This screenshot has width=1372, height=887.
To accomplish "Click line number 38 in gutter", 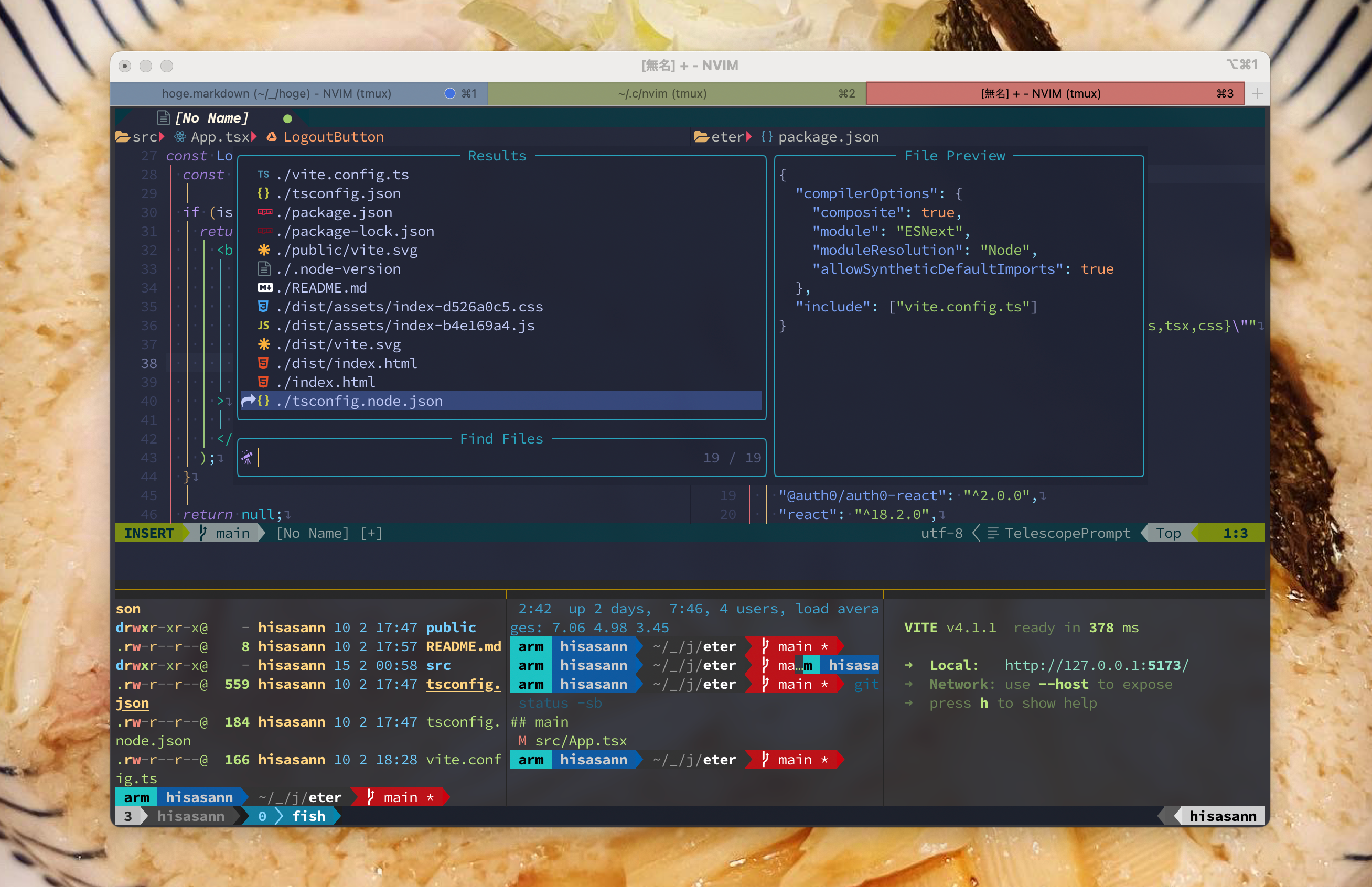I will (x=148, y=363).
